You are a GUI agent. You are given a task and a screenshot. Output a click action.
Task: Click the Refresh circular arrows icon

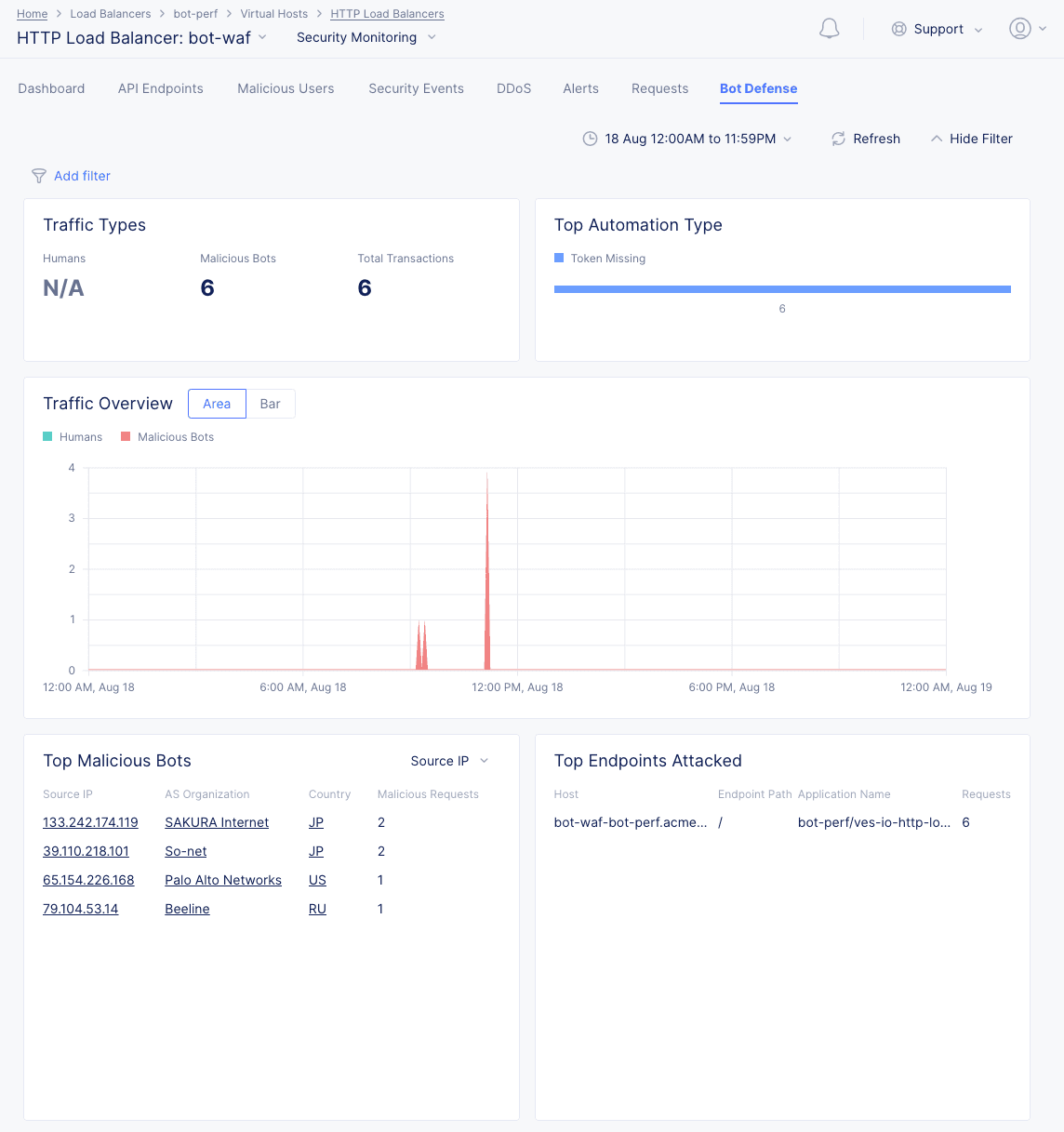pos(838,139)
